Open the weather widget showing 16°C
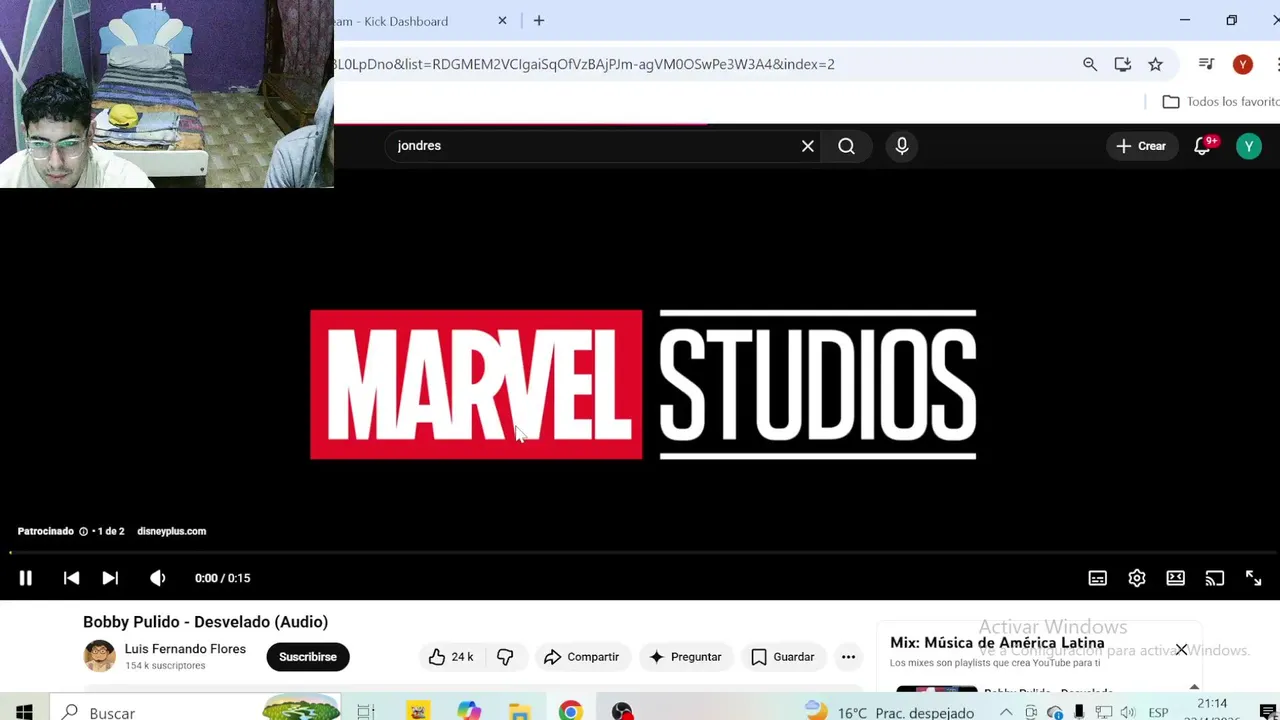 [x=889, y=712]
